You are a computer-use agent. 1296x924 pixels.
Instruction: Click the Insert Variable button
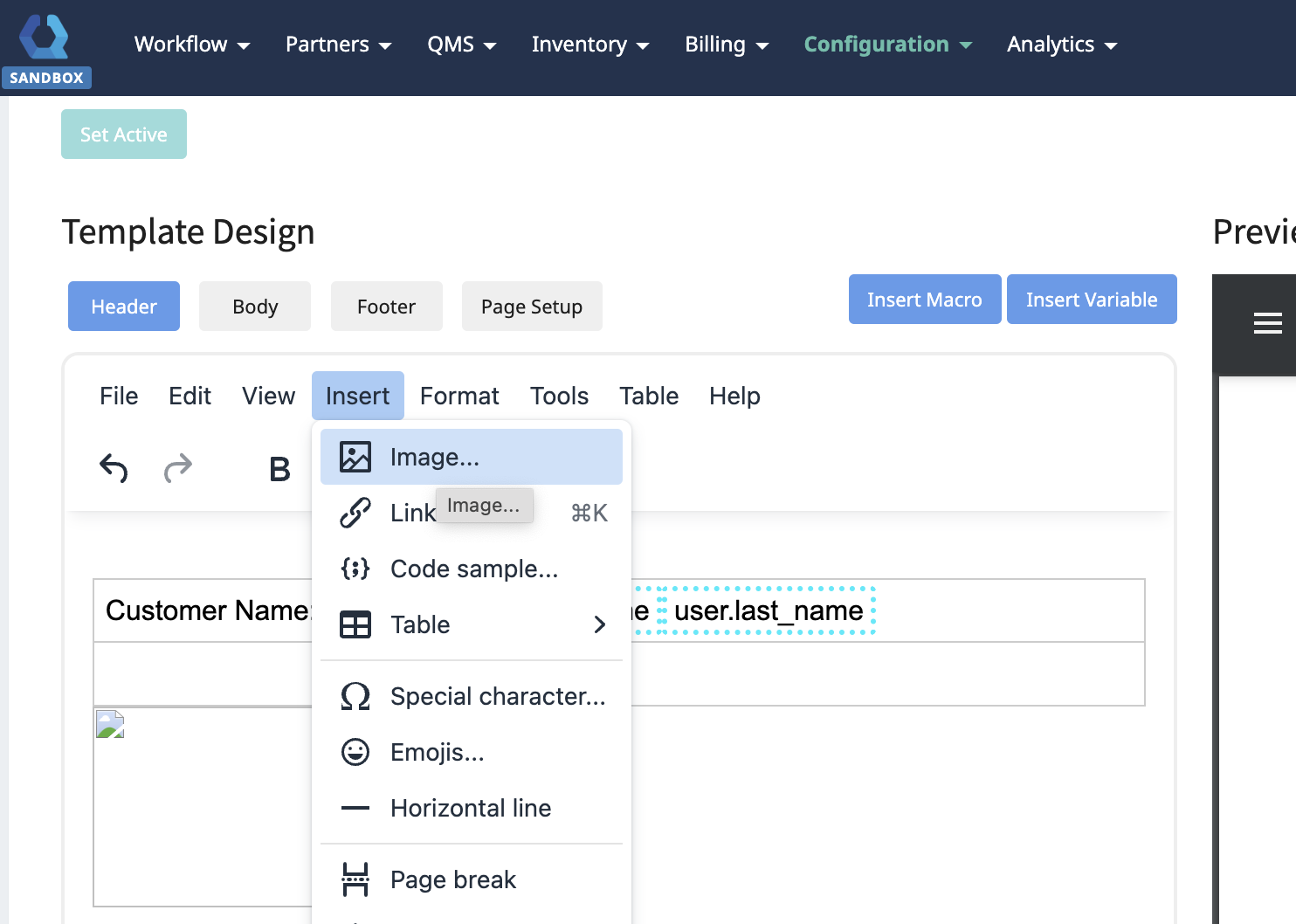(1091, 300)
